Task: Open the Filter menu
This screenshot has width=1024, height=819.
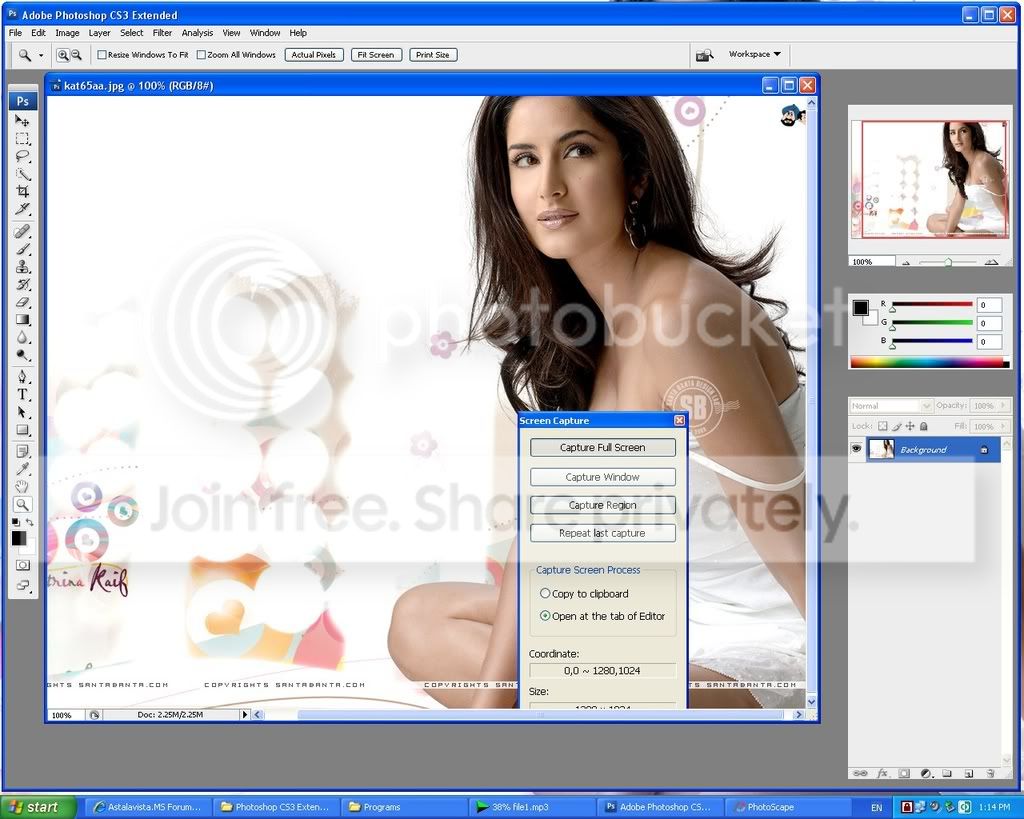Action: pyautogui.click(x=162, y=33)
